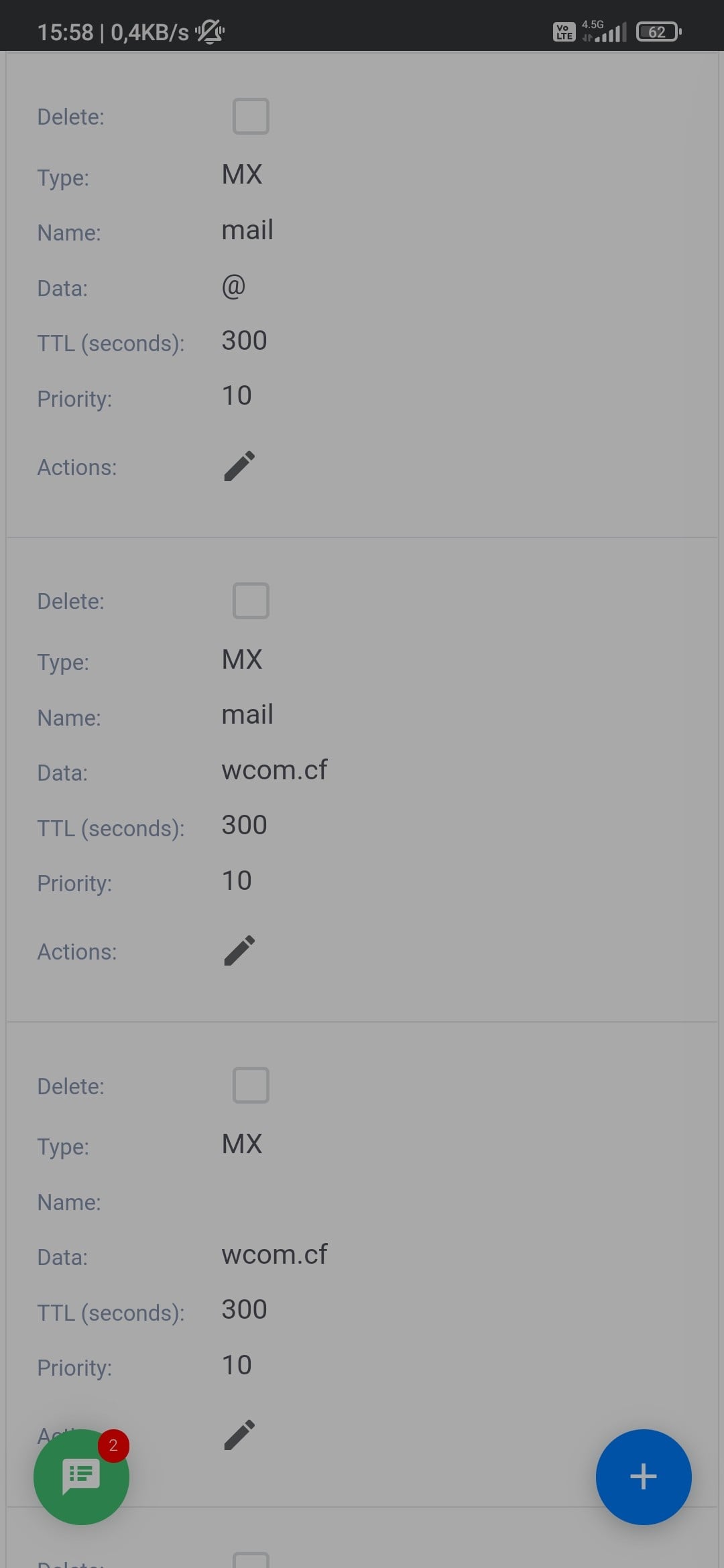724x1568 pixels.
Task: Tap the third record's MX type value
Action: pyautogui.click(x=242, y=1145)
